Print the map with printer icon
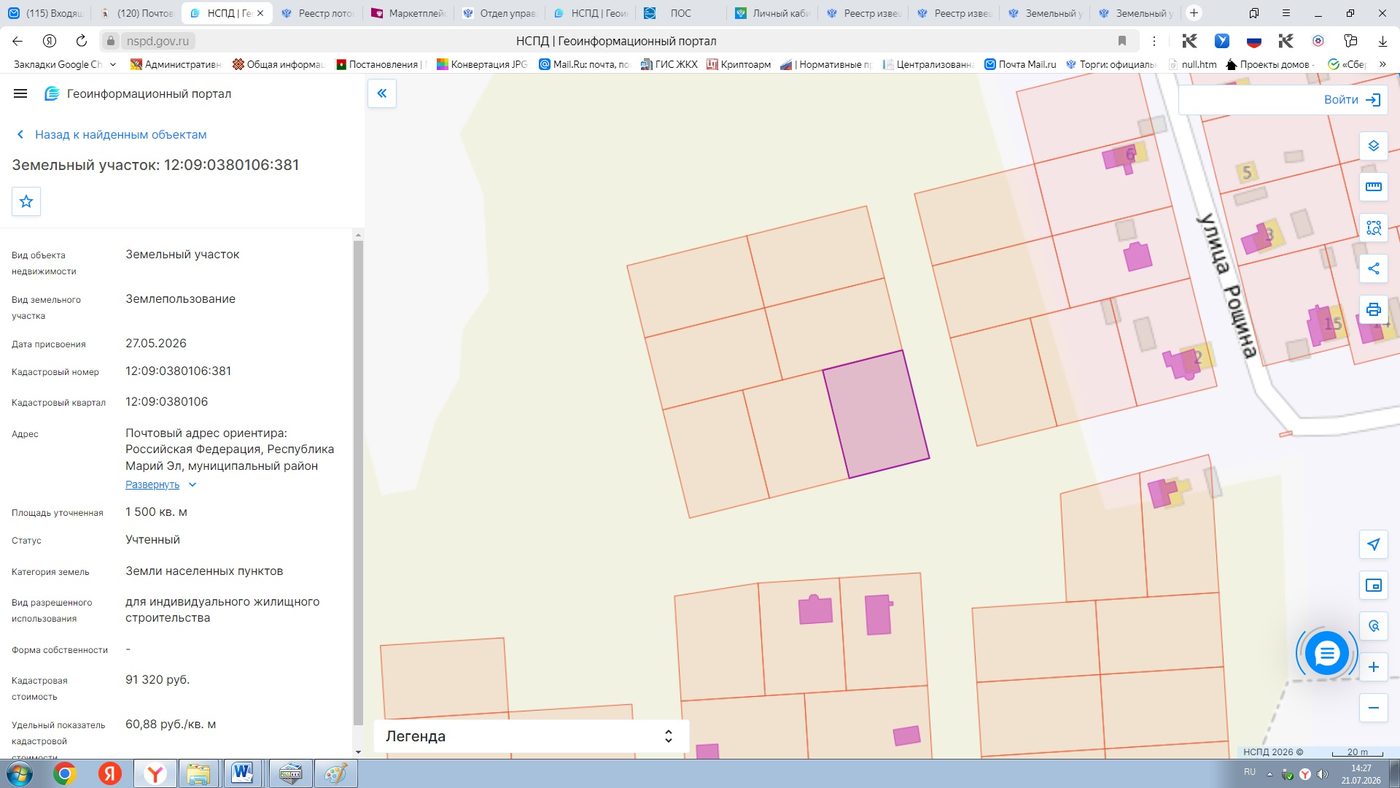Viewport: 1400px width, 788px height. (1373, 309)
